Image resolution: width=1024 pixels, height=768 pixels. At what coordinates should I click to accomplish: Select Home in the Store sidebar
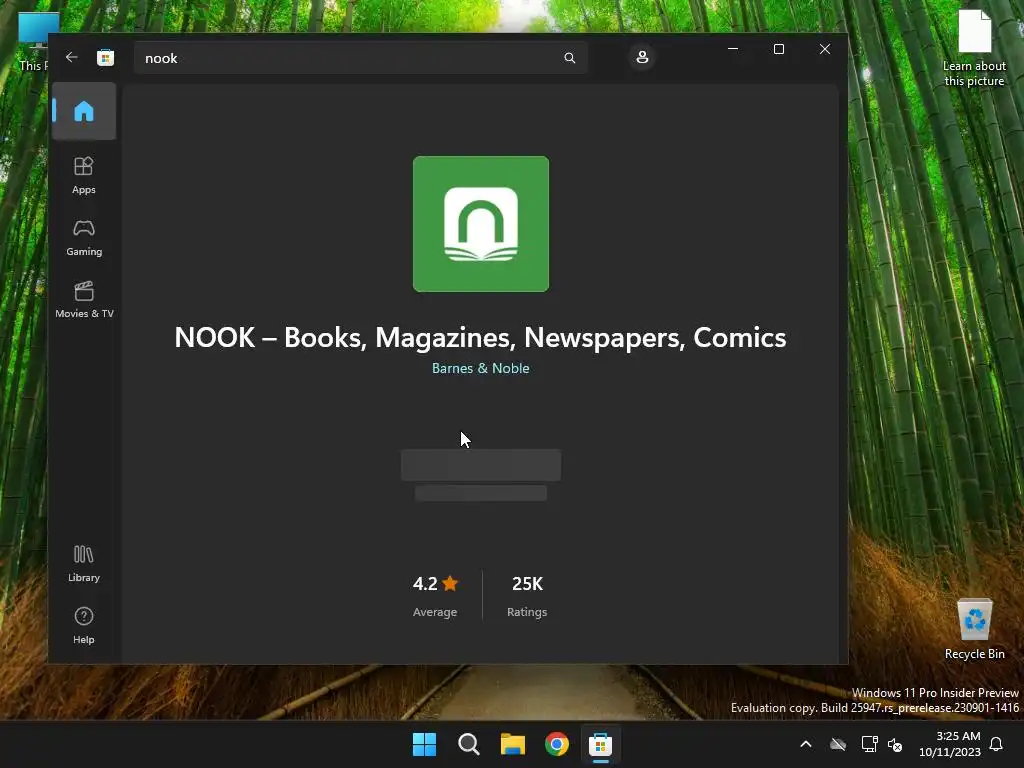tap(84, 111)
